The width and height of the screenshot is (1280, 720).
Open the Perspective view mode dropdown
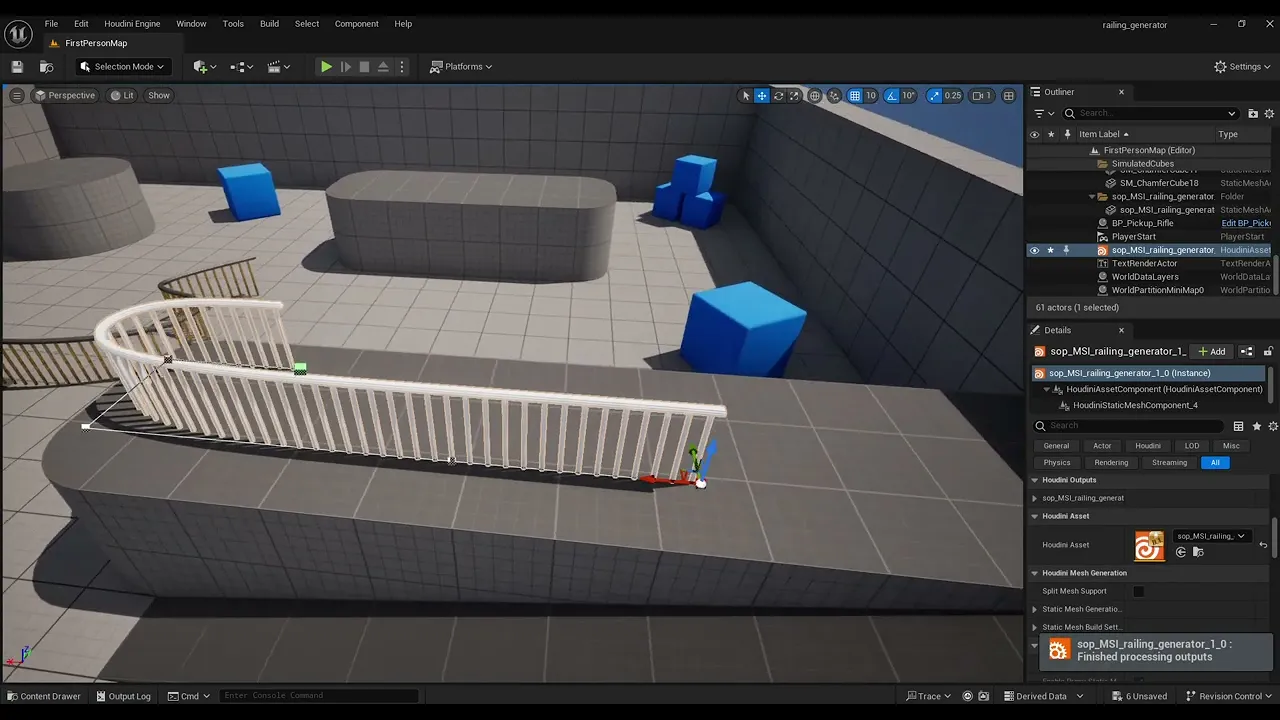tap(65, 95)
